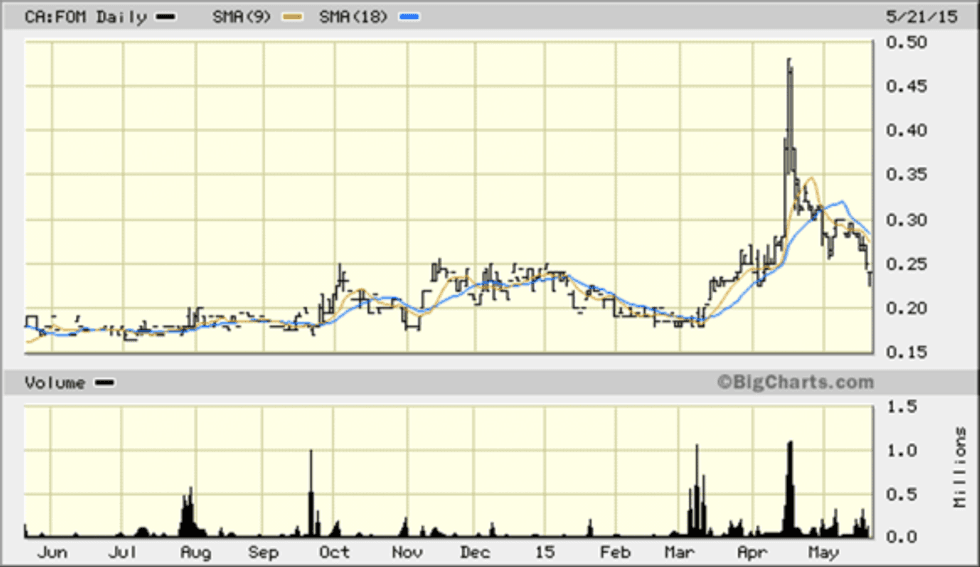Click the black Volume legend swatch
Screen dimensions: 980x567
[x=104, y=382]
